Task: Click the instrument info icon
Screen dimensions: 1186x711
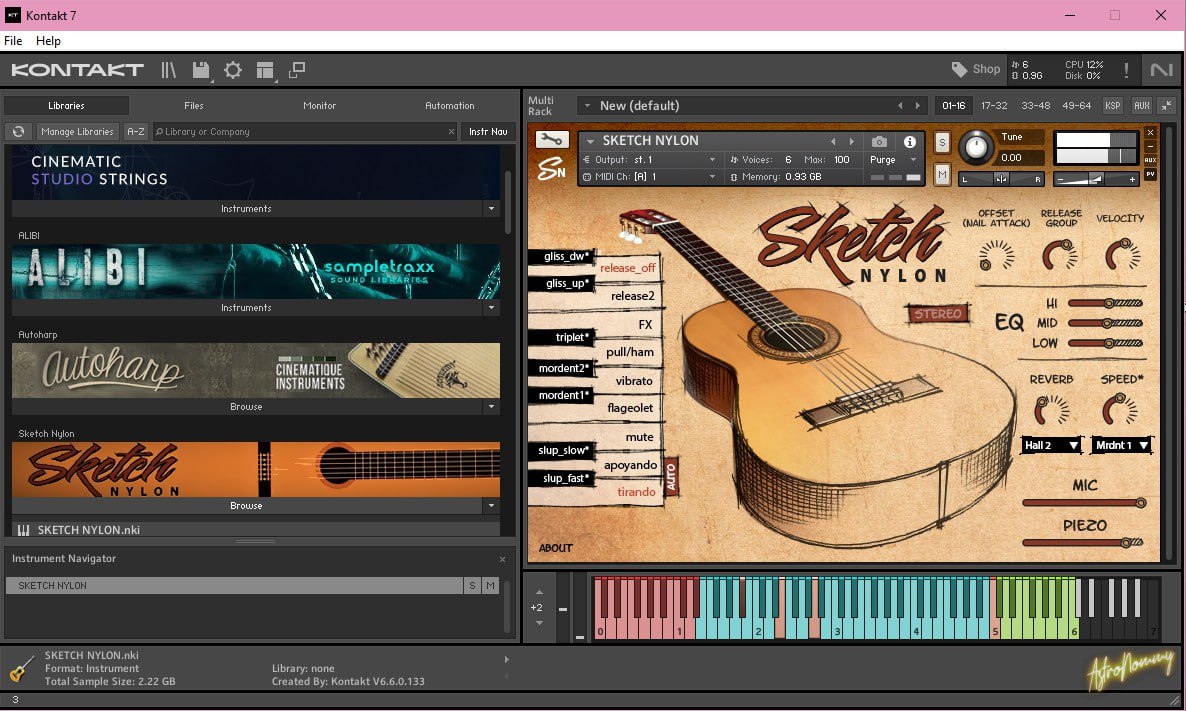Action: [910, 142]
